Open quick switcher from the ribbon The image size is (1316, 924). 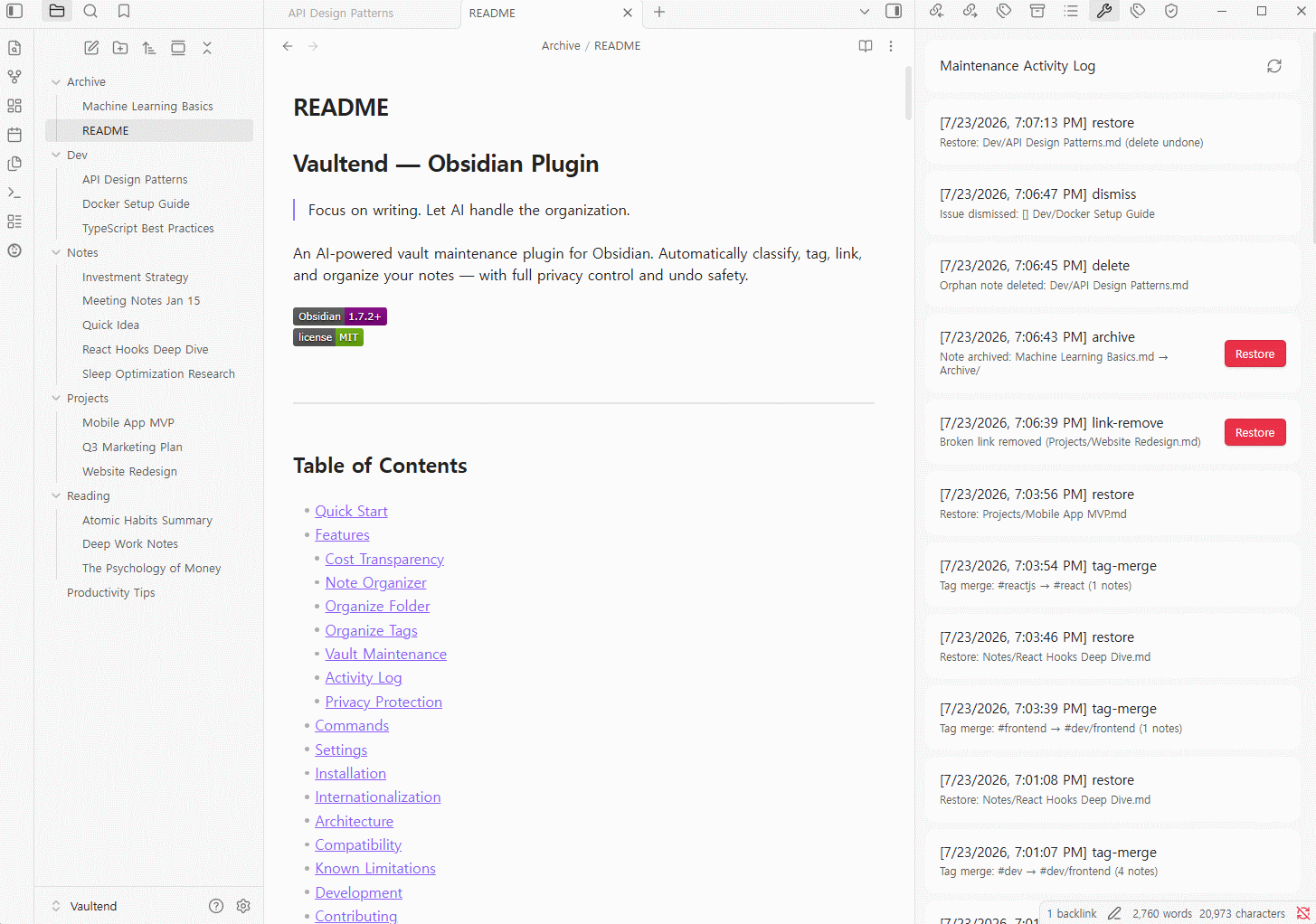point(14,48)
